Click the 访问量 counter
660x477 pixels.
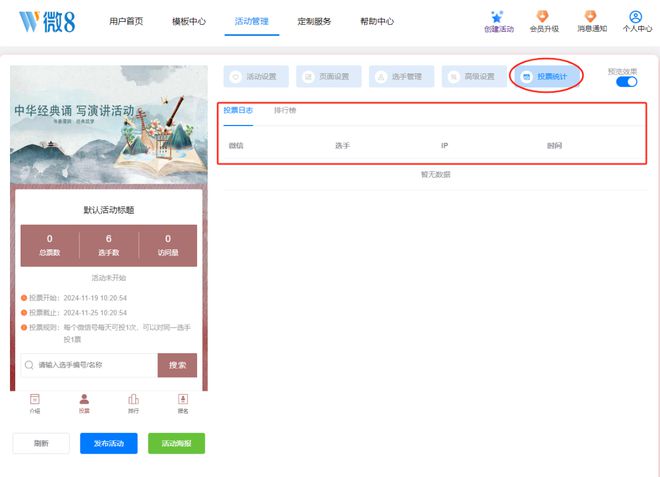pyautogui.click(x=168, y=245)
